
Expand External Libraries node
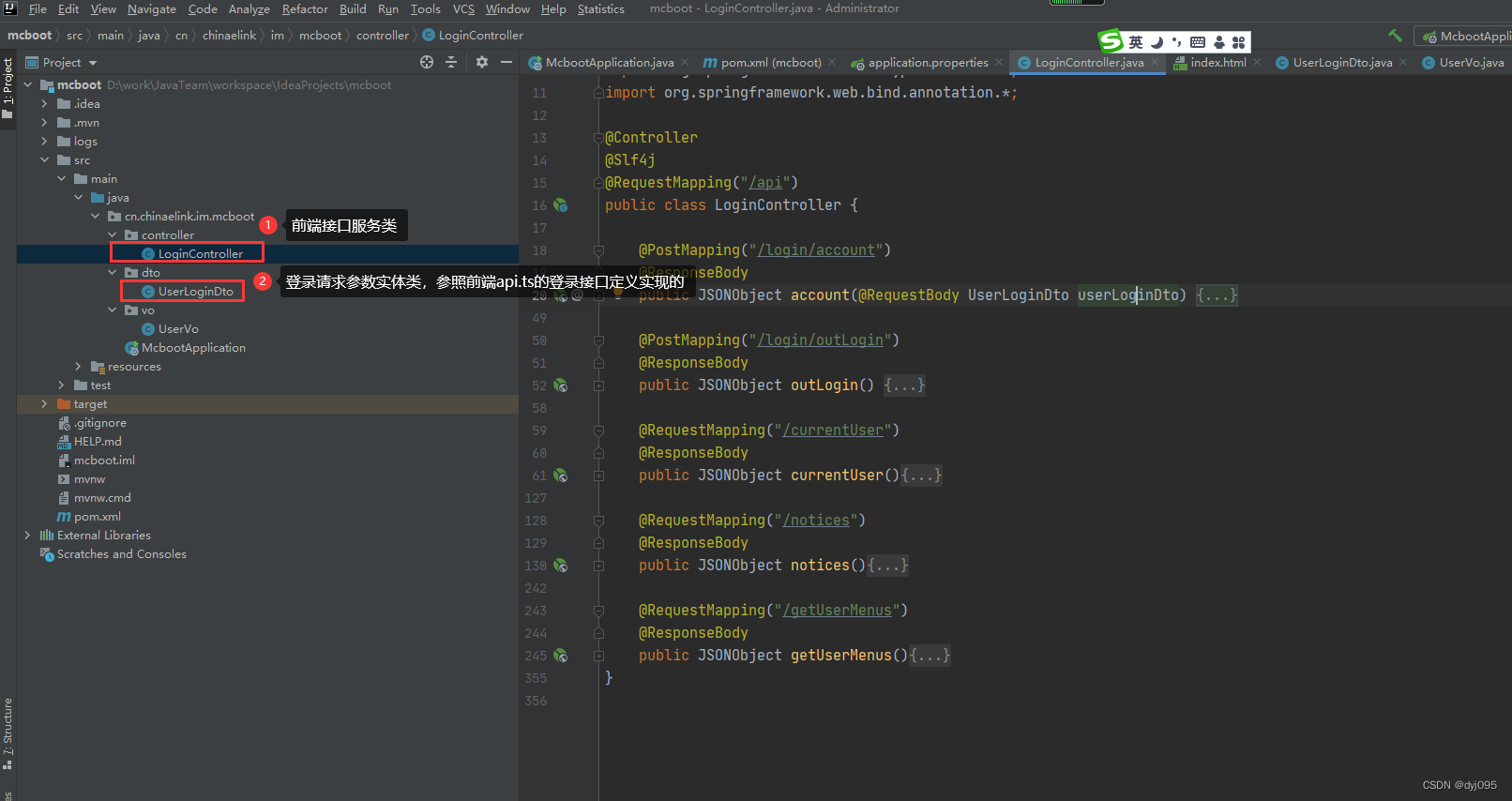[27, 536]
